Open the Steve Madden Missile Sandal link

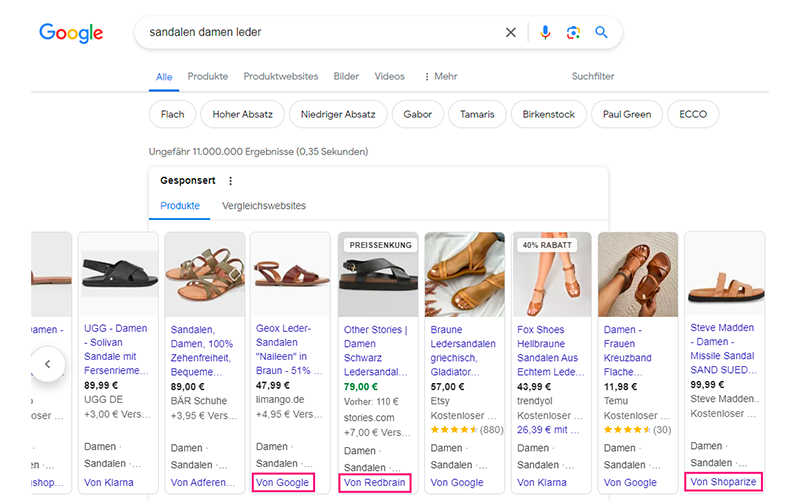[x=724, y=348]
